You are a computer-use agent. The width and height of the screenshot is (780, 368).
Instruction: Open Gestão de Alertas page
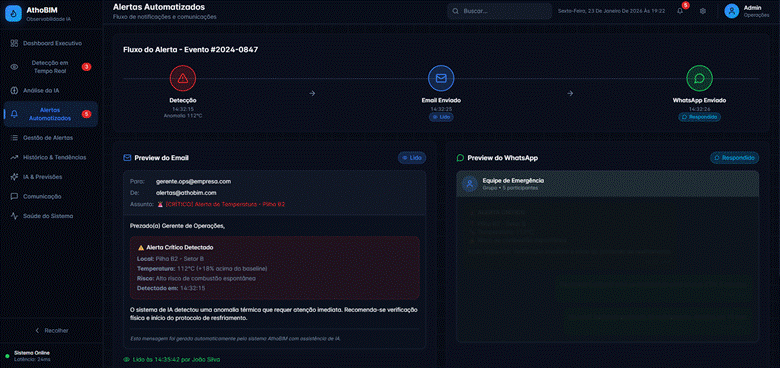(x=51, y=137)
